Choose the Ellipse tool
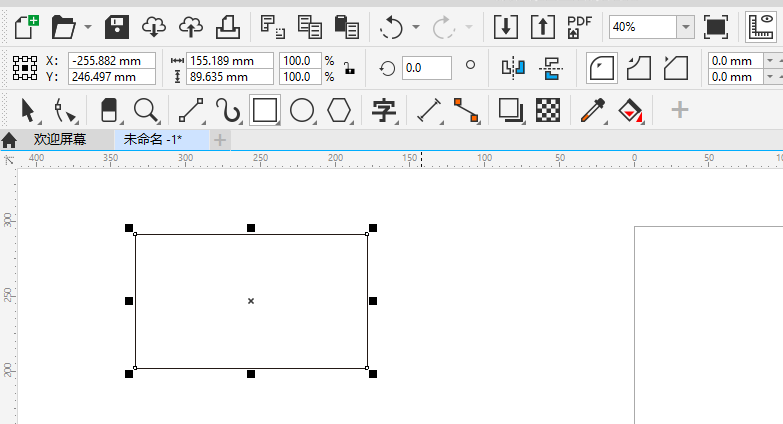This screenshot has width=783, height=424. pyautogui.click(x=302, y=109)
